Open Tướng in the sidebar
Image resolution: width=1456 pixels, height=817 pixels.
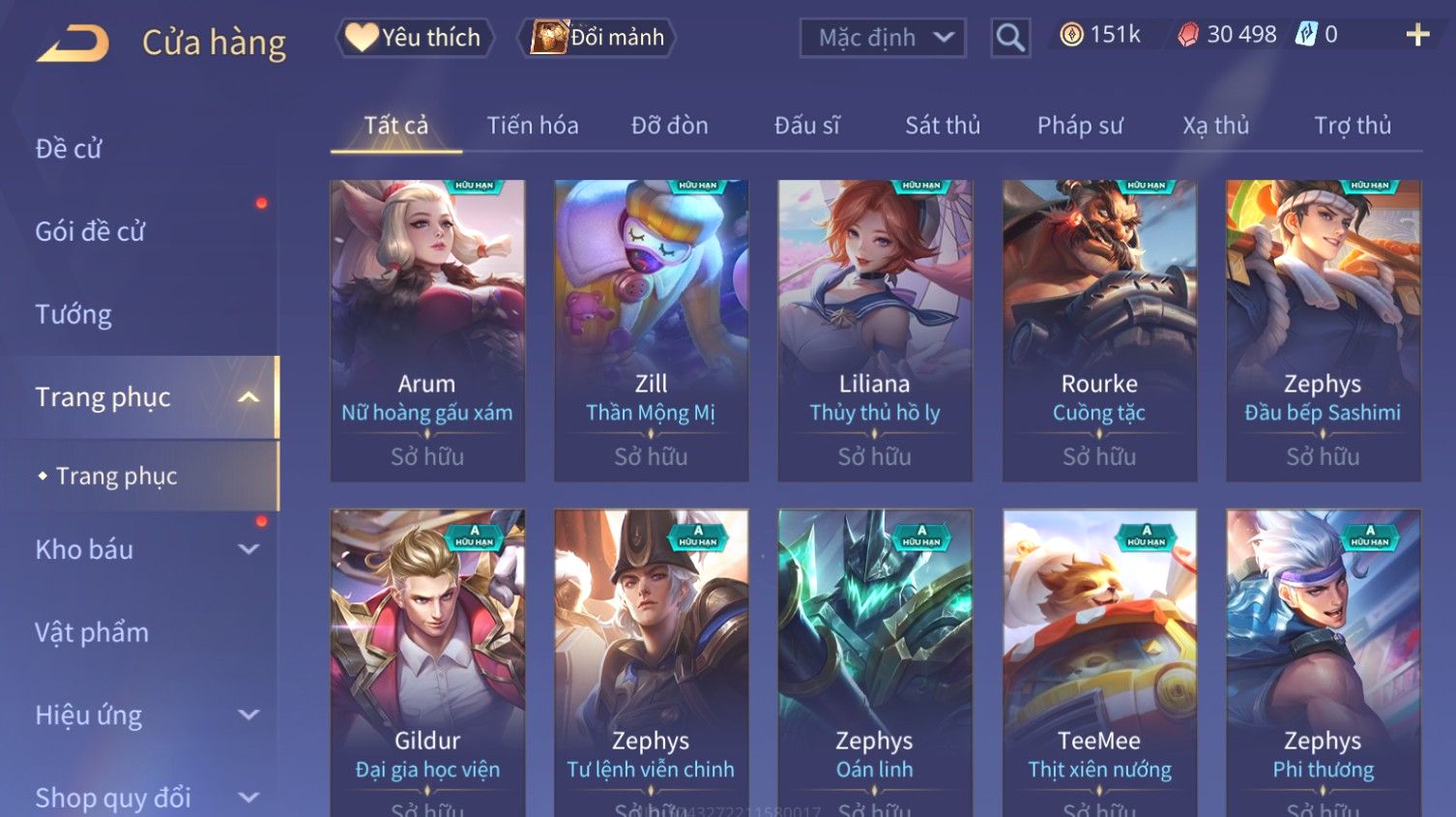(x=73, y=314)
